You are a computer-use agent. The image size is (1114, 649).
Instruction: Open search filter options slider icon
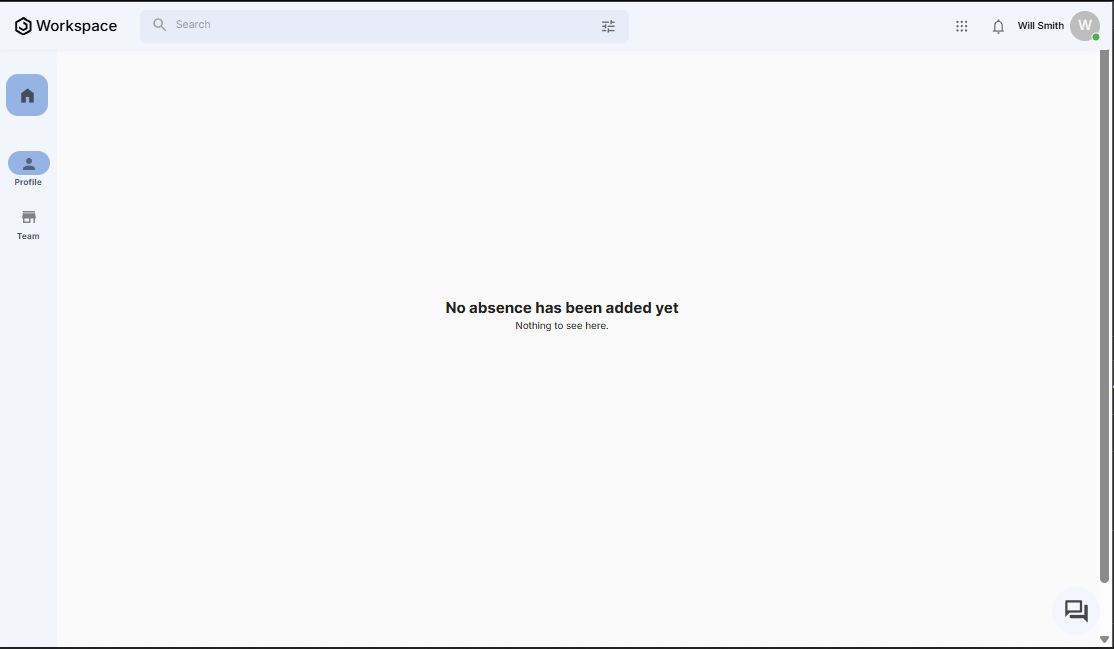(x=608, y=26)
